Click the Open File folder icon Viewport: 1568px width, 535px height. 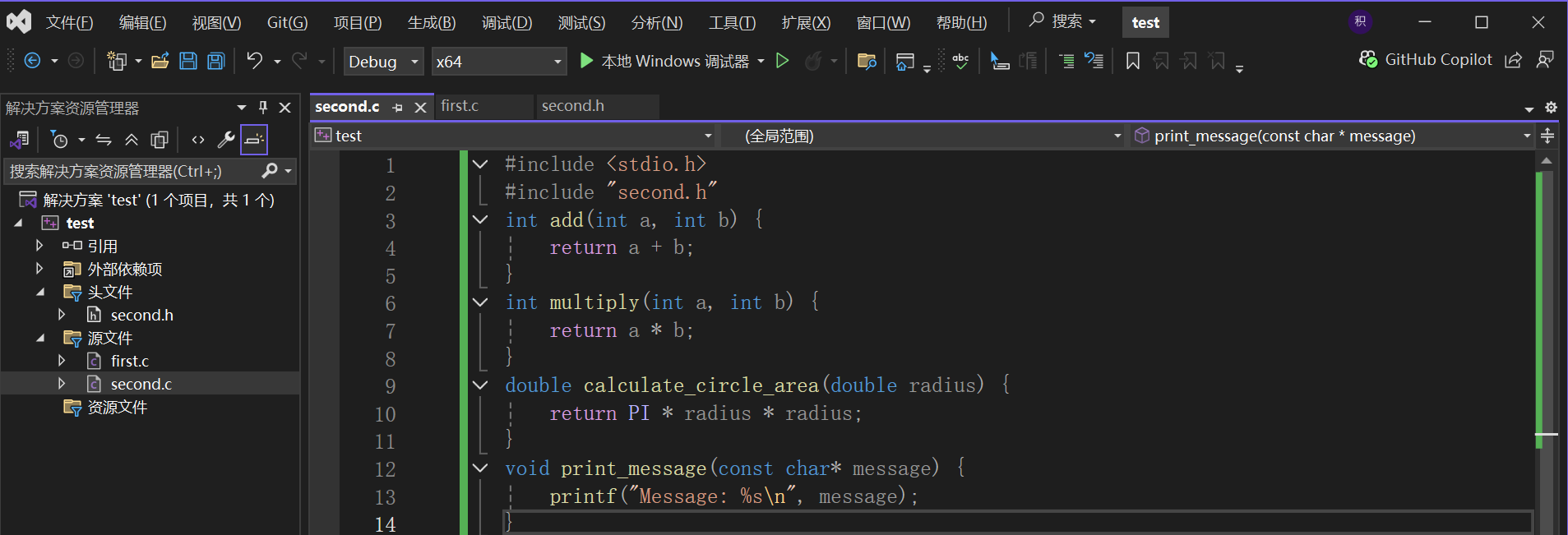160,61
